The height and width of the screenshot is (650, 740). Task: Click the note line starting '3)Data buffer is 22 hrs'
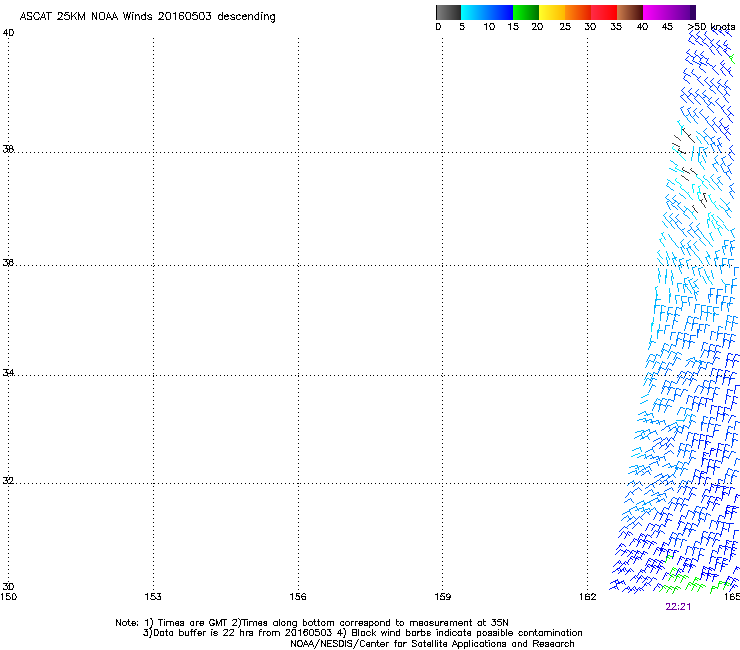(x=362, y=633)
